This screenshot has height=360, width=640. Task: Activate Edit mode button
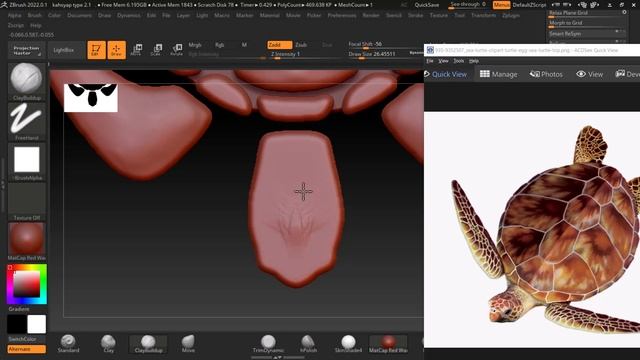point(96,50)
